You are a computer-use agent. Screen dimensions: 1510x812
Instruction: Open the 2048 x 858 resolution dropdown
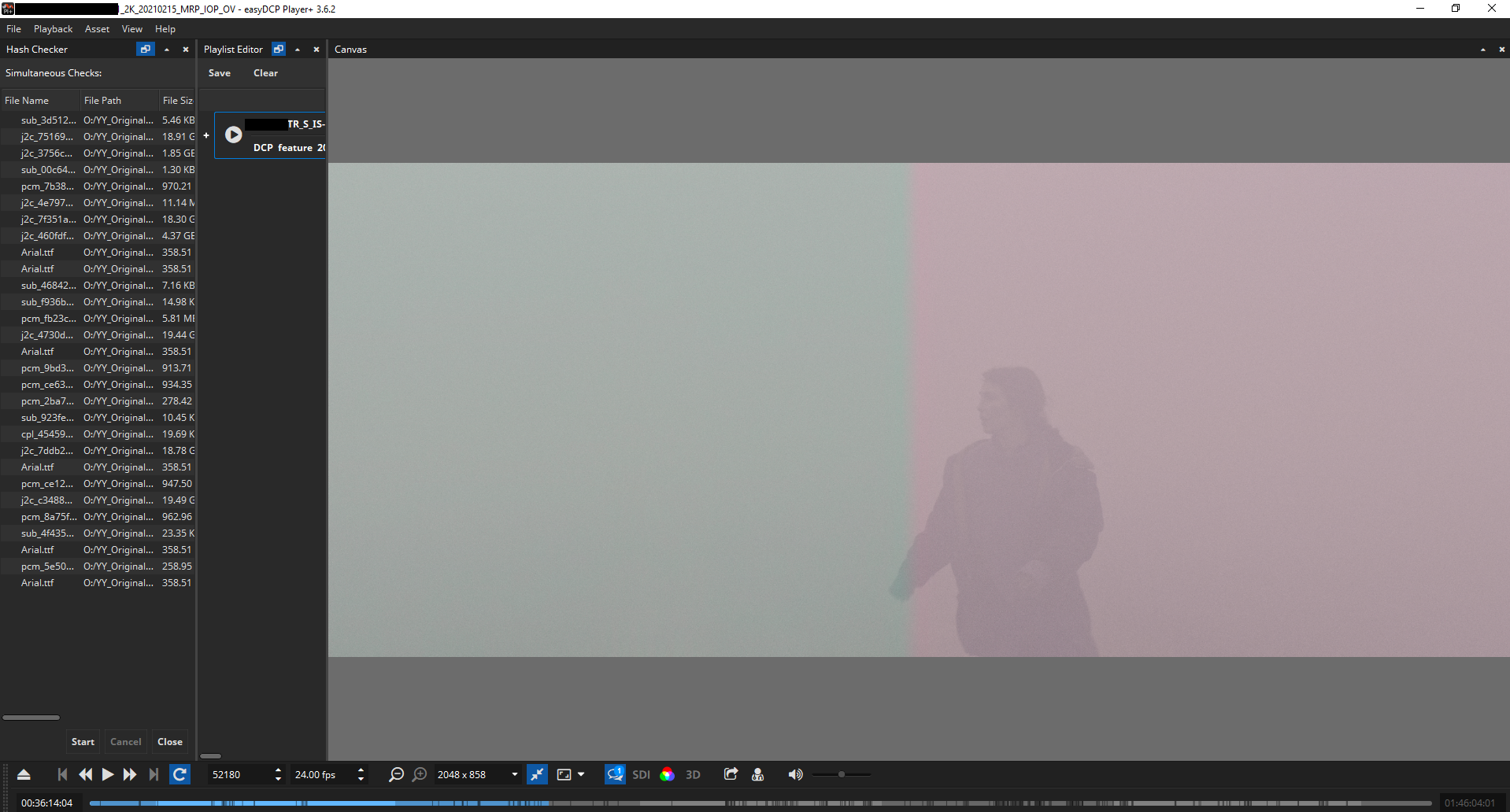(x=478, y=775)
